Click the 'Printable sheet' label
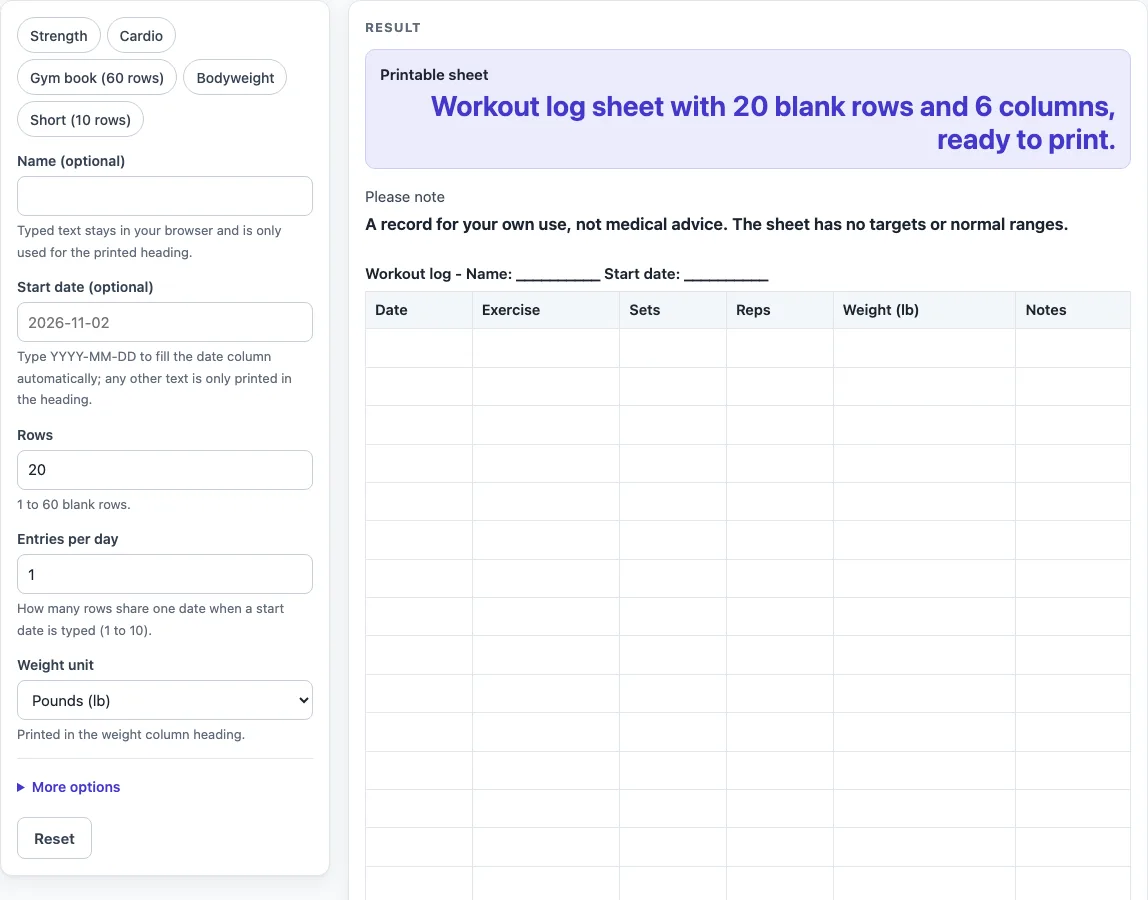The width and height of the screenshot is (1148, 900). pos(434,75)
